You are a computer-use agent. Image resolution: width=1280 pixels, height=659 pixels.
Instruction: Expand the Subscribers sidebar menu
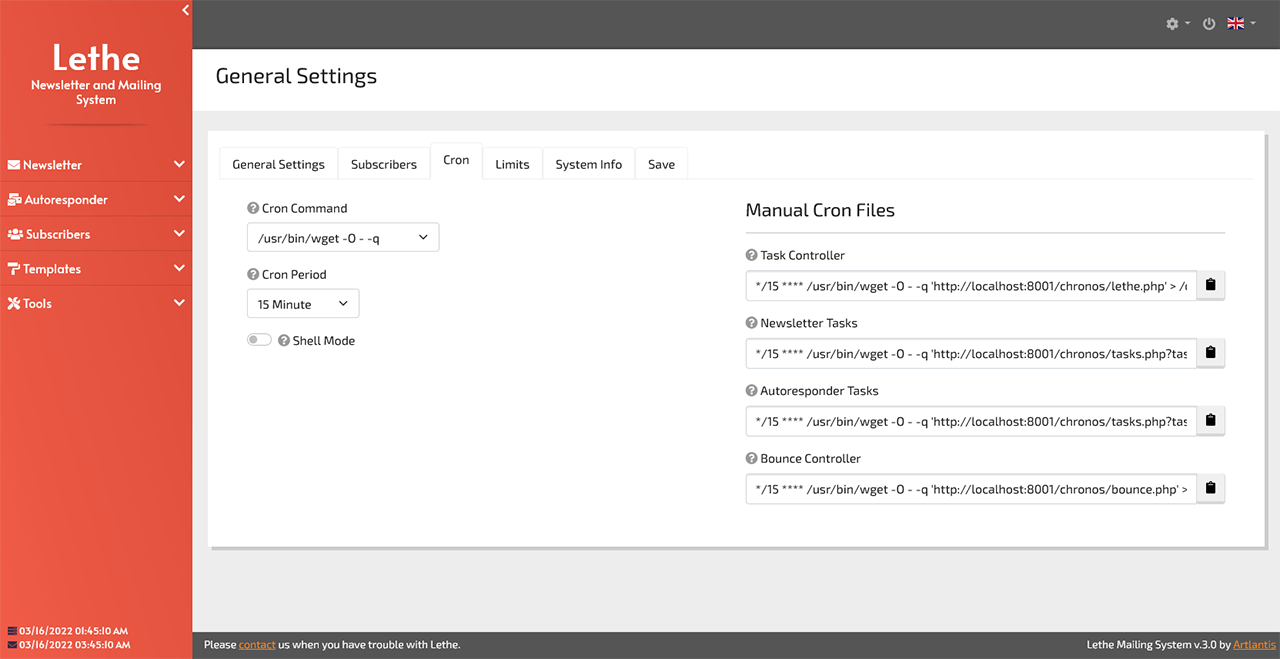(x=96, y=234)
